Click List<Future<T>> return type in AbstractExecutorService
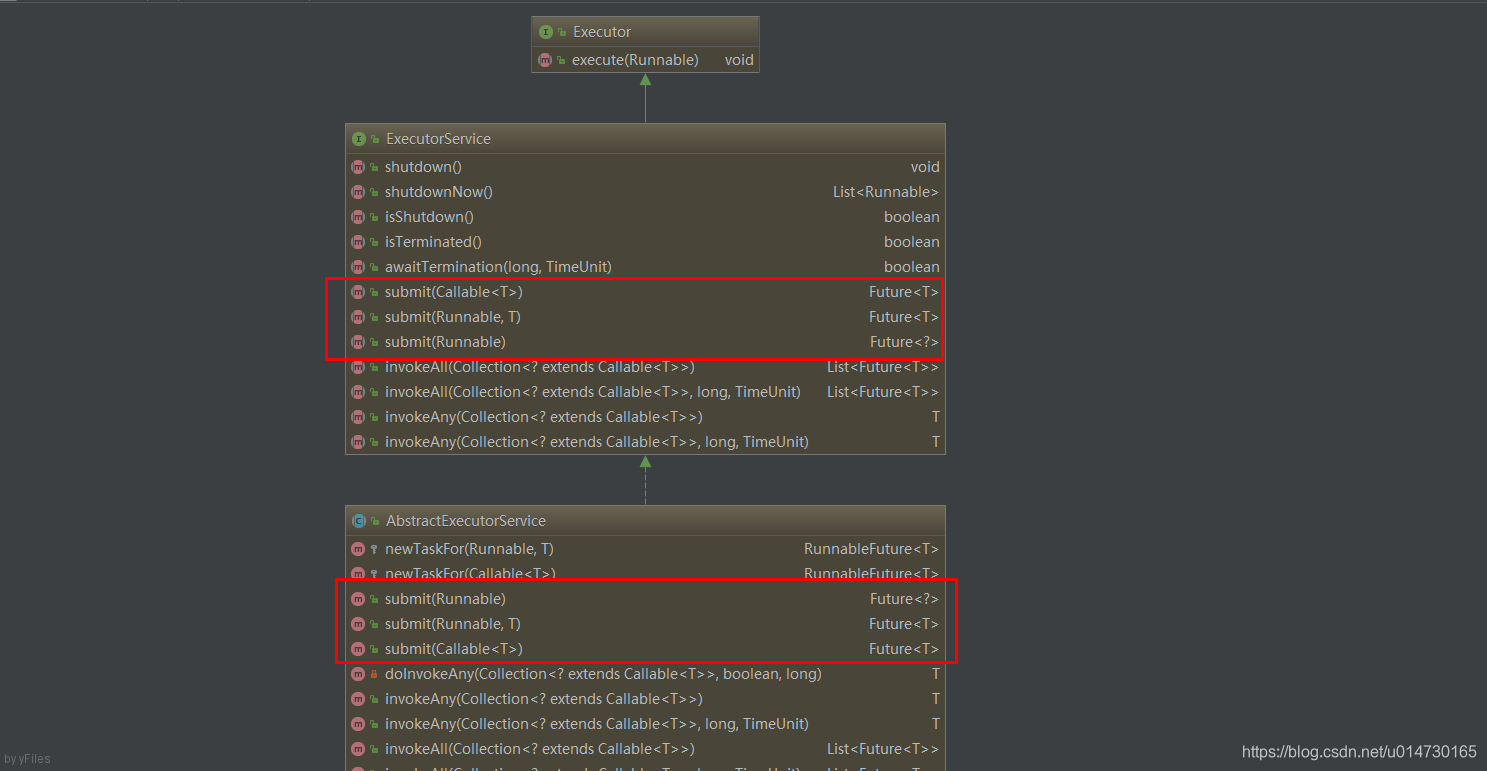The image size is (1487, 771). pyautogui.click(x=883, y=749)
